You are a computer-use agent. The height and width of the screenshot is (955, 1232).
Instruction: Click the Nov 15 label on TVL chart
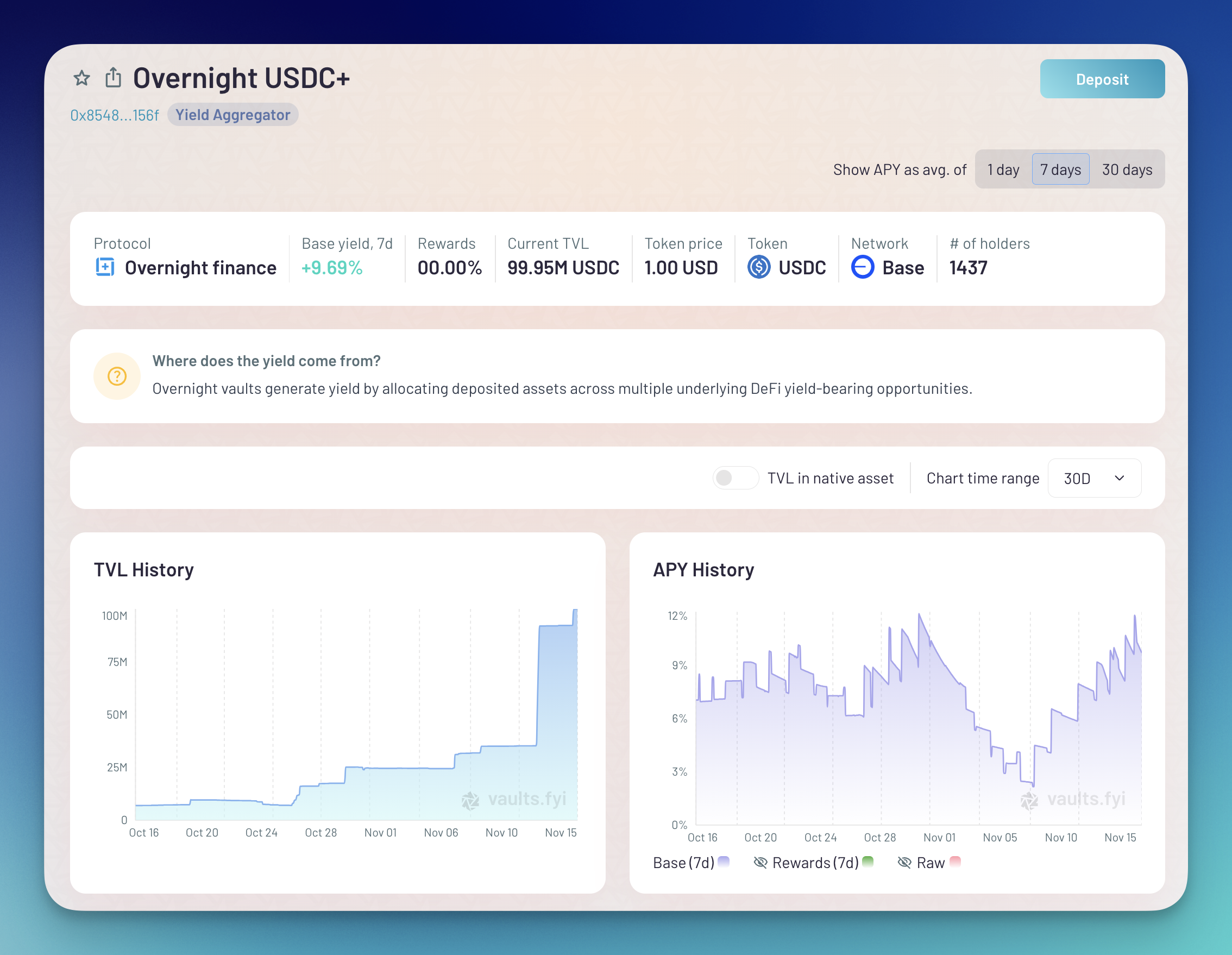561,833
